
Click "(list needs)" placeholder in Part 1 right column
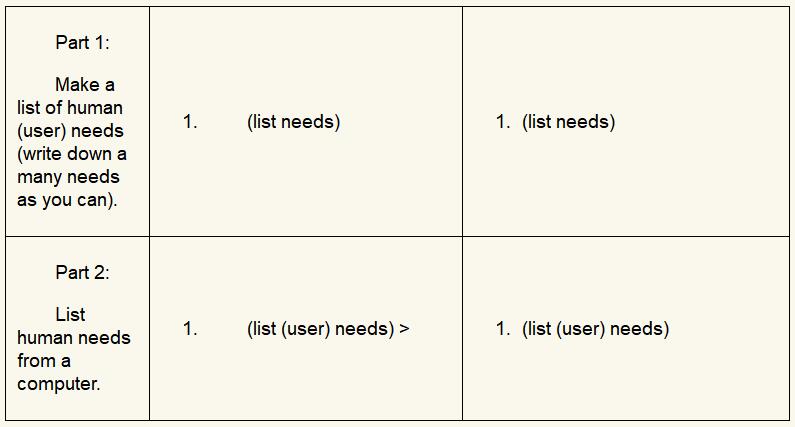(568, 122)
